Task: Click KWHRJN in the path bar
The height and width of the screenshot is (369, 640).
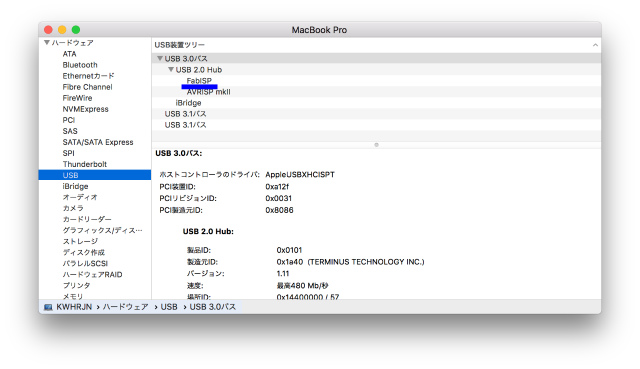Action: pos(74,307)
